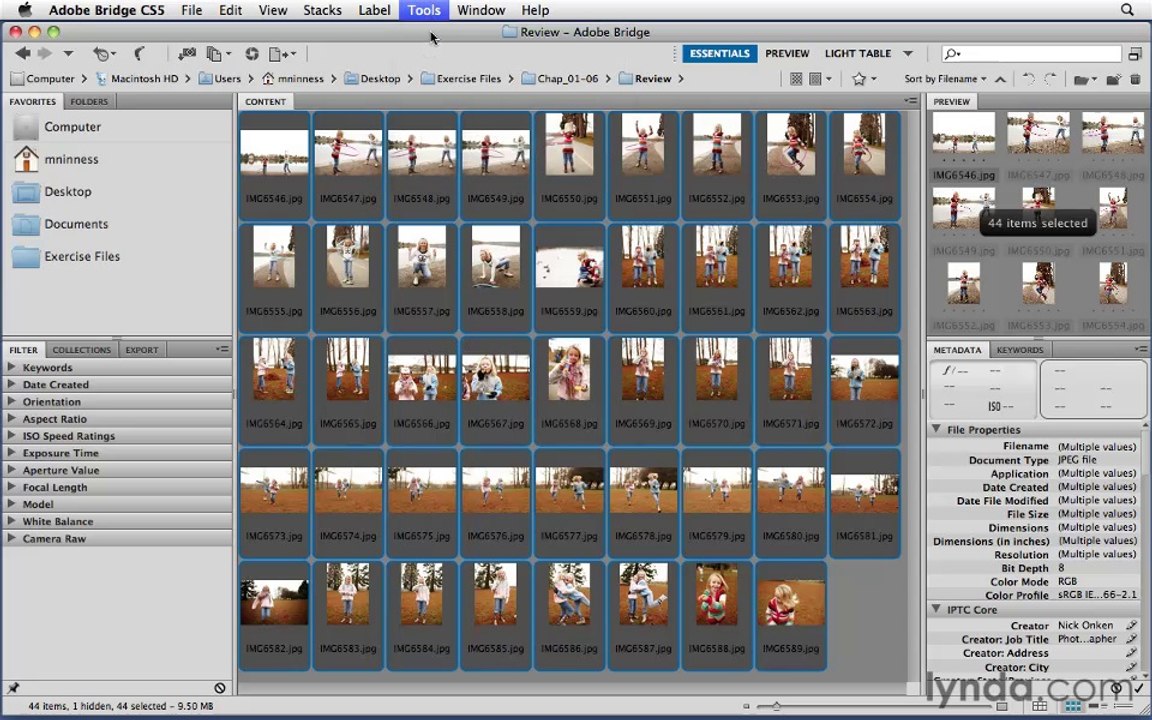Click larger thumbnail size icon
The image size is (1152, 720).
click(1003, 707)
